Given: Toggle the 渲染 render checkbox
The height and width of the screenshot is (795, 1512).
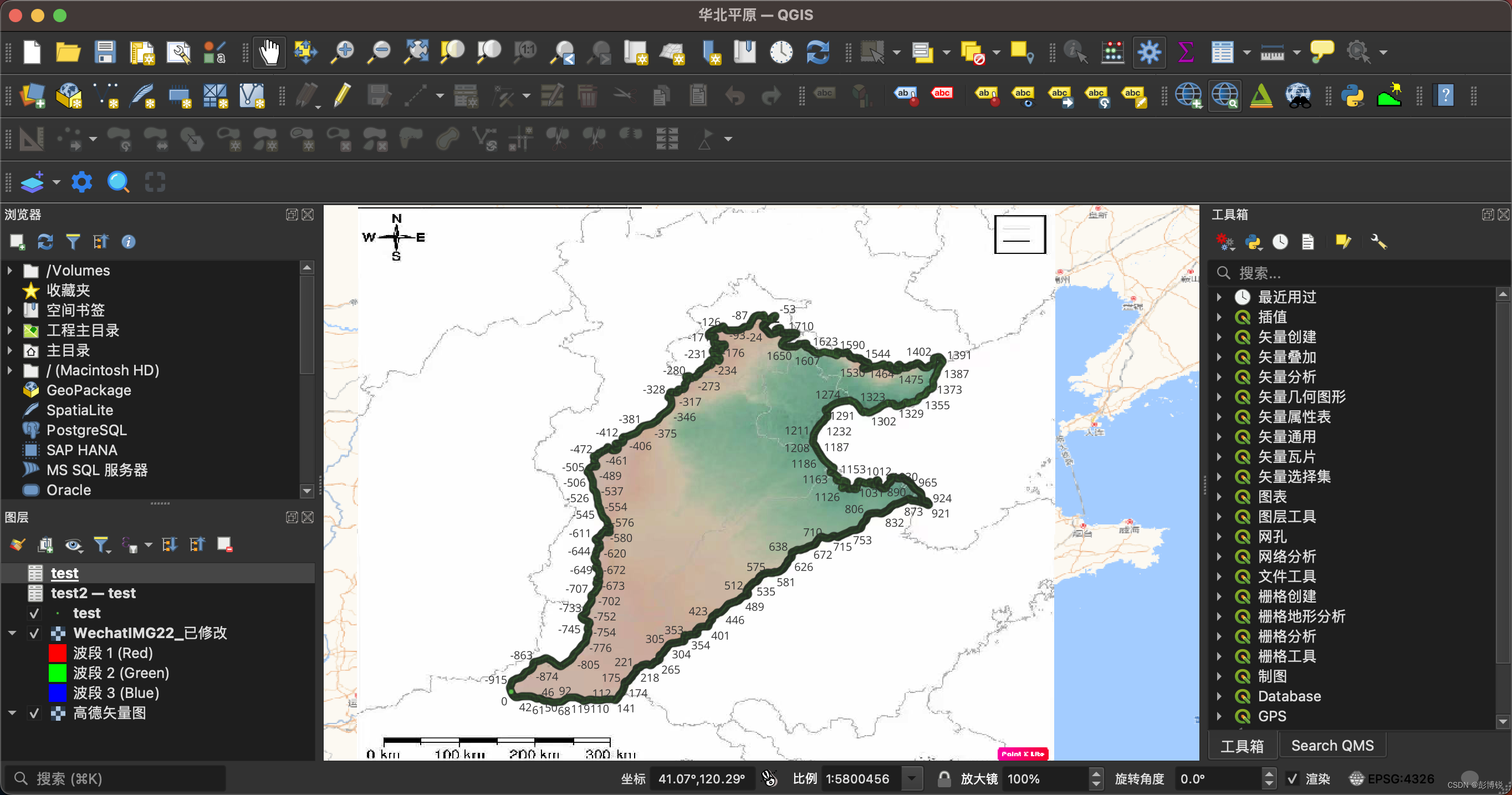Looking at the screenshot, I should point(1293,778).
